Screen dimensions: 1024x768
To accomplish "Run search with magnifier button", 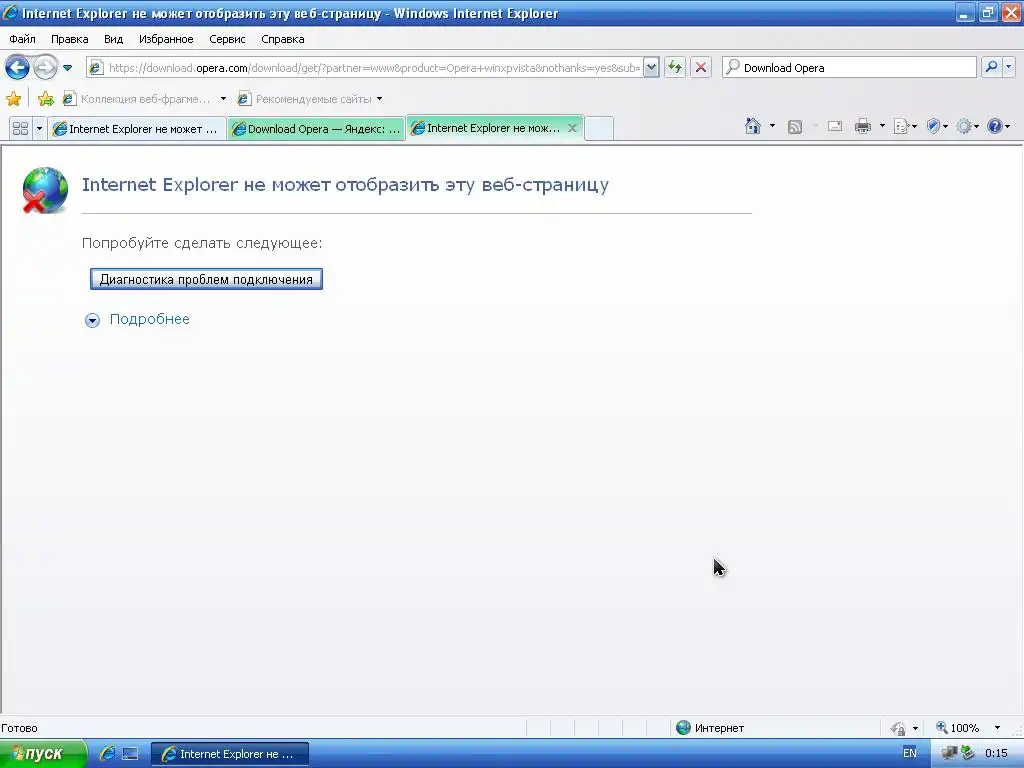I will coord(991,67).
